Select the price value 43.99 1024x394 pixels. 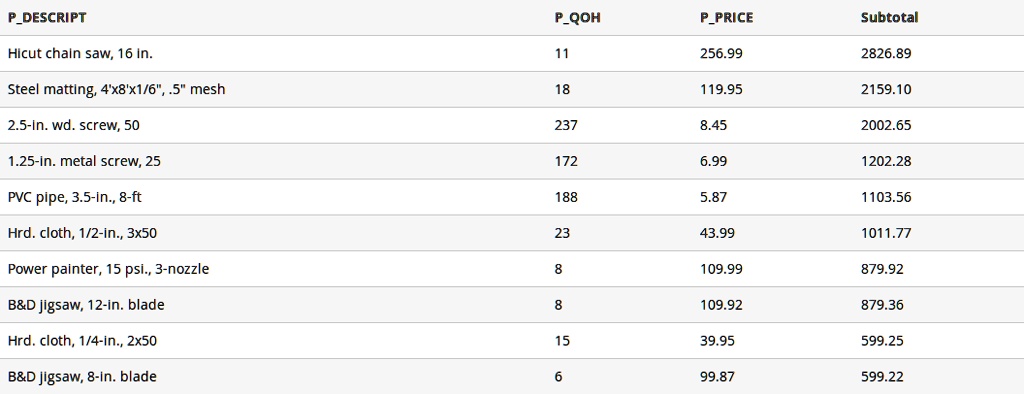click(717, 233)
